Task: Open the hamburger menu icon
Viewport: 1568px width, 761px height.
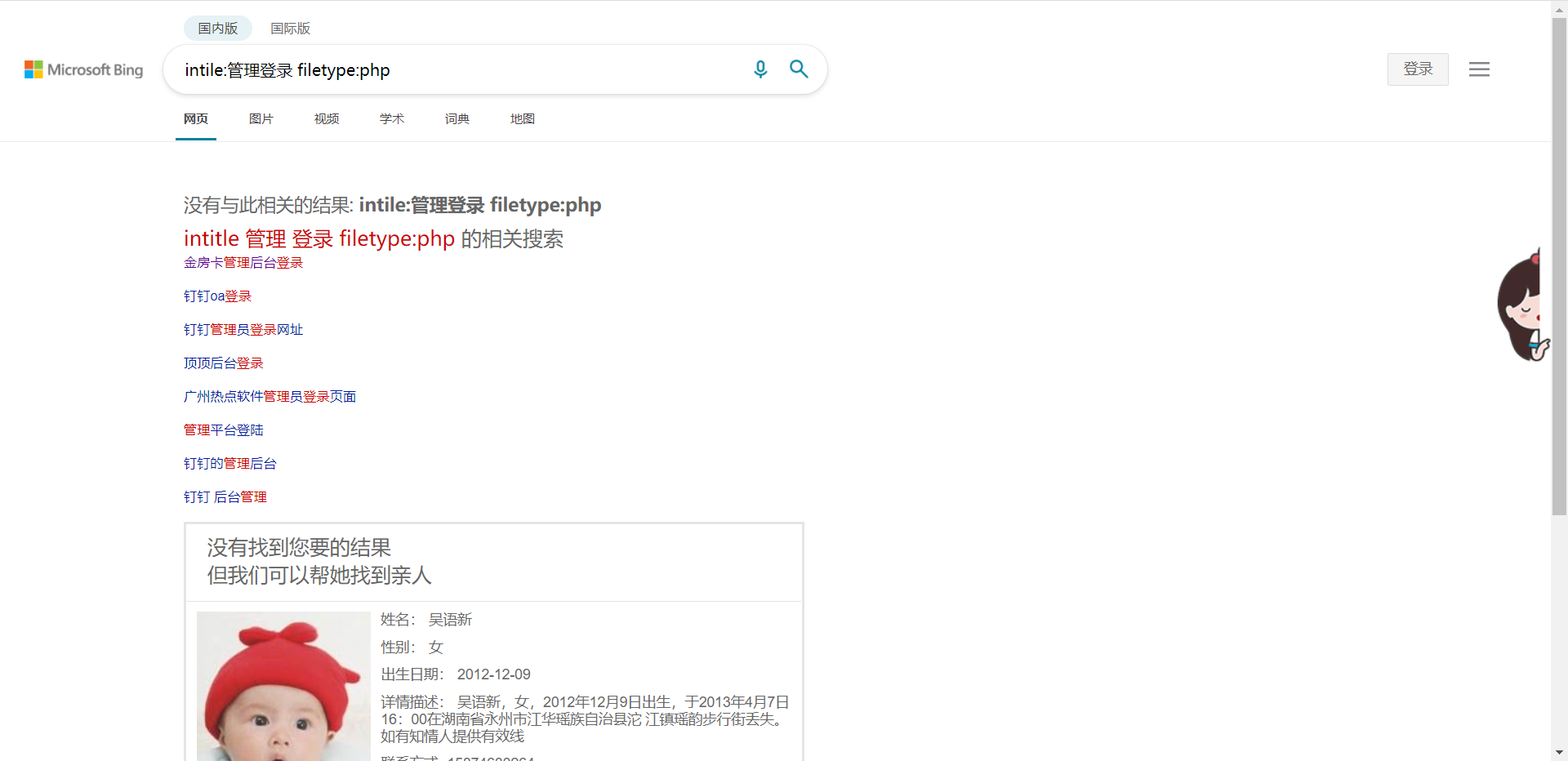Action: click(x=1479, y=69)
